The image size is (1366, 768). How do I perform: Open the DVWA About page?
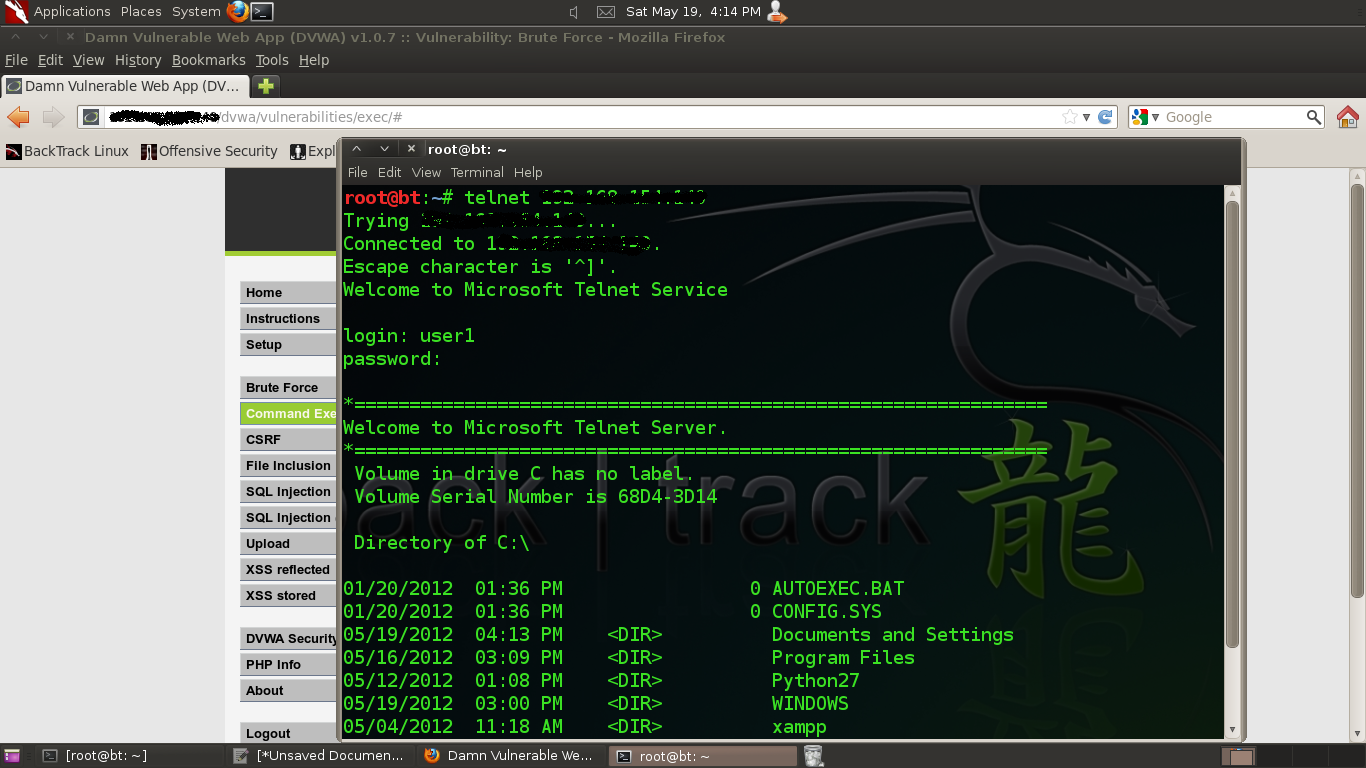(x=288, y=690)
